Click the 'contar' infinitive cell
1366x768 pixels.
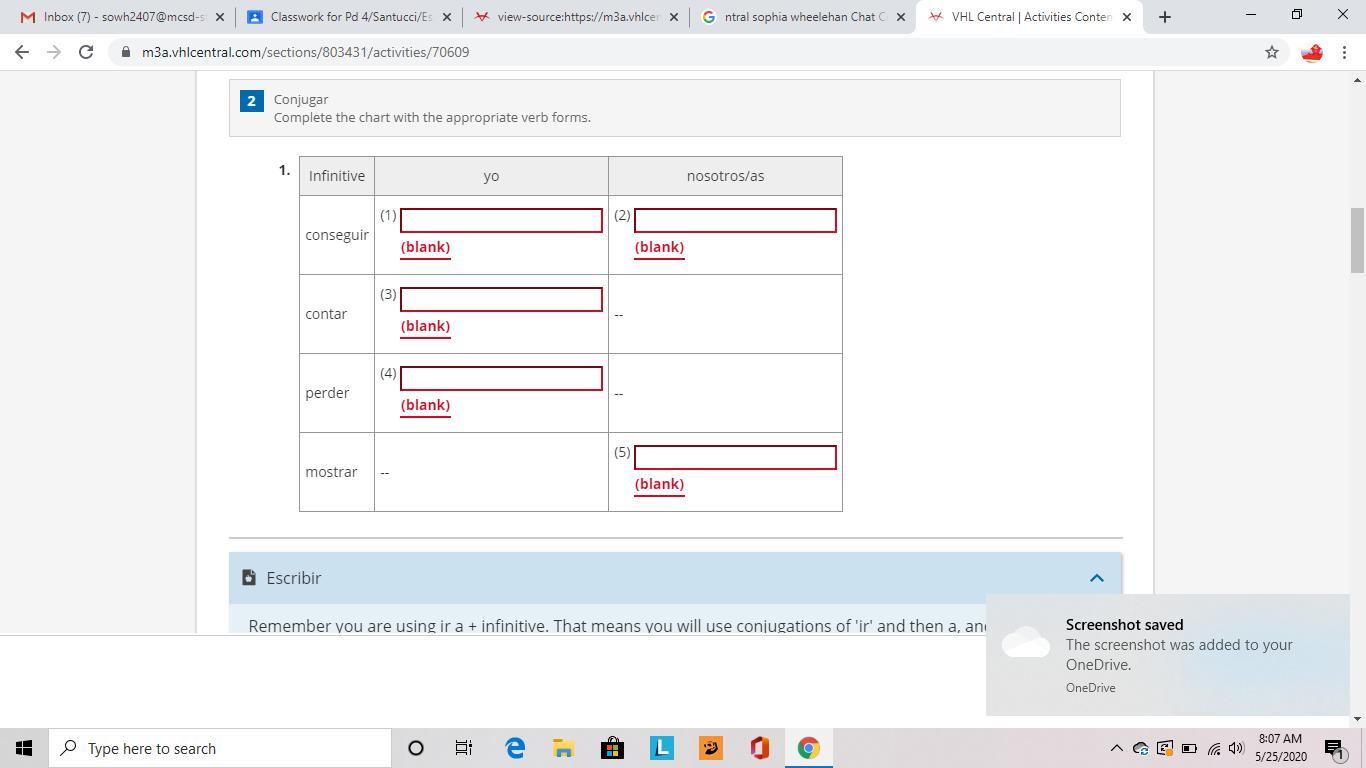pos(337,314)
